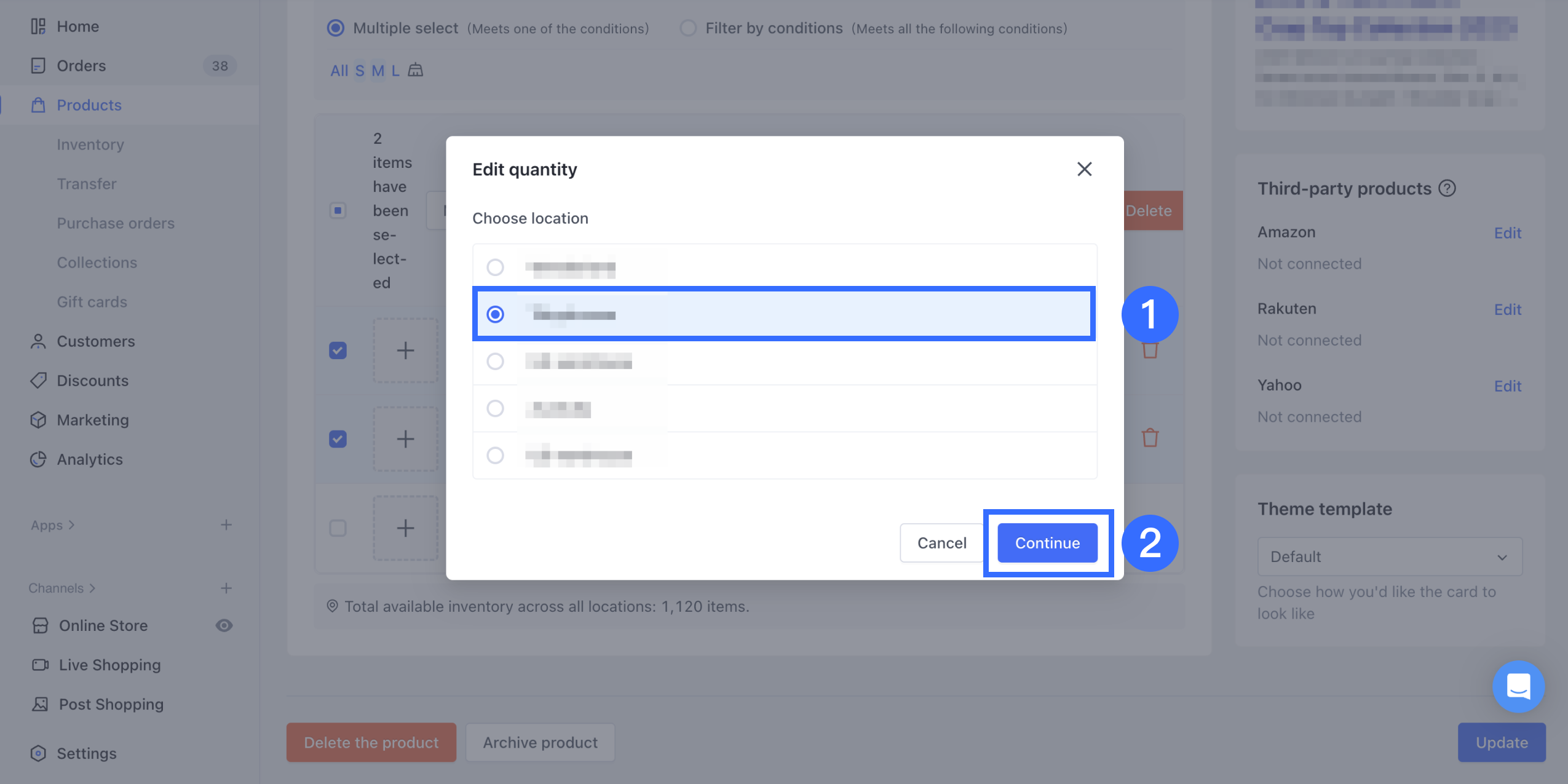Choose the fourth location radio option

(495, 408)
